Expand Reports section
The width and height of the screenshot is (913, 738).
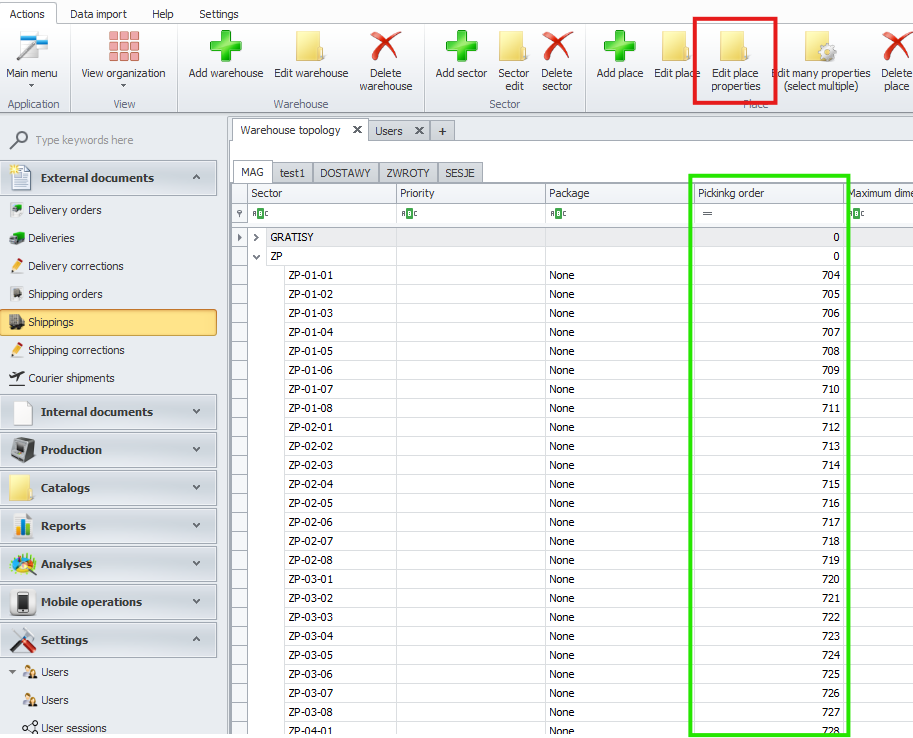tap(197, 525)
